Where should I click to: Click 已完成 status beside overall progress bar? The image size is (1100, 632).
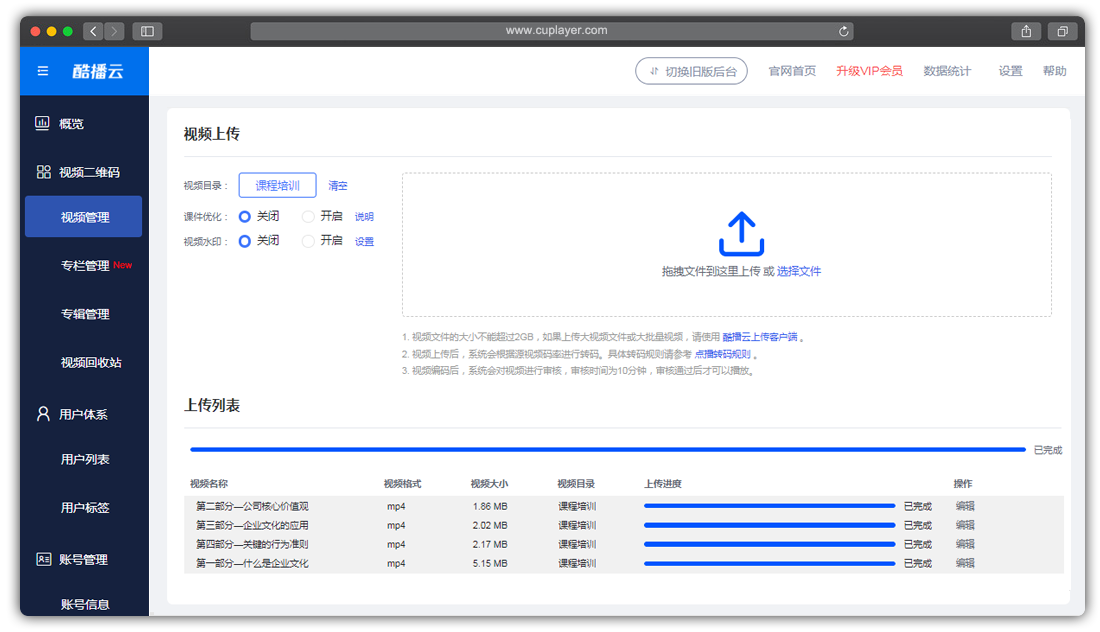click(1048, 450)
